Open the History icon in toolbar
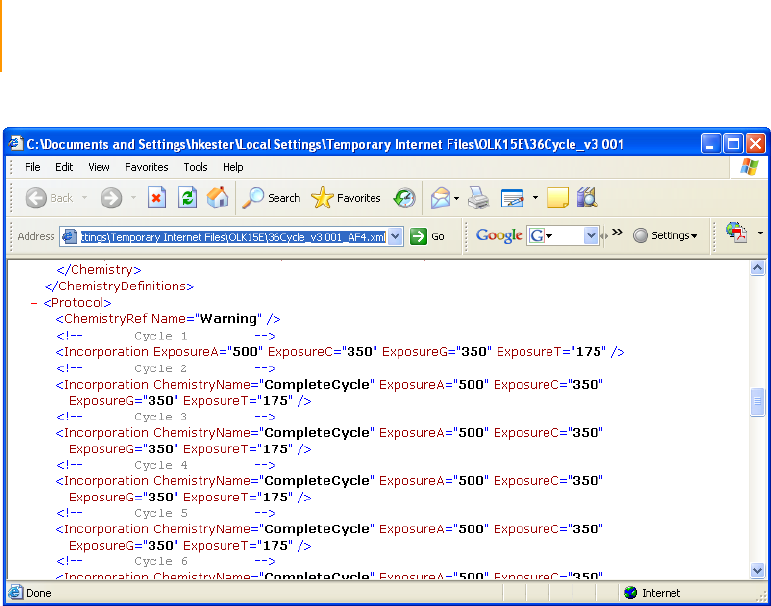Screen dimensions: 771x606 404,198
